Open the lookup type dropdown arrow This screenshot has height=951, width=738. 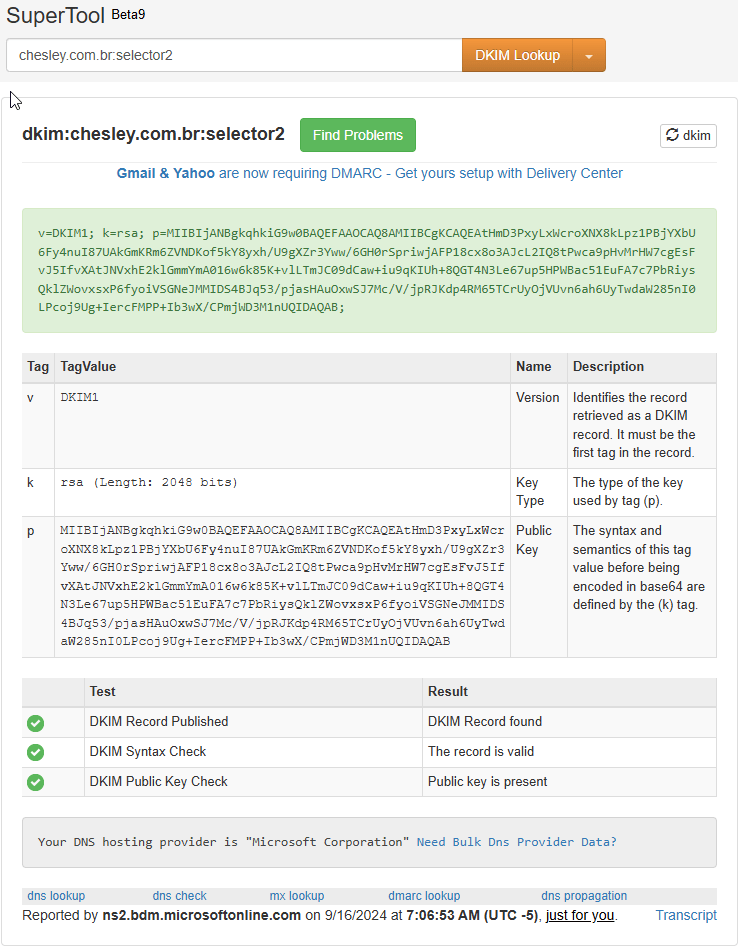[x=589, y=56]
